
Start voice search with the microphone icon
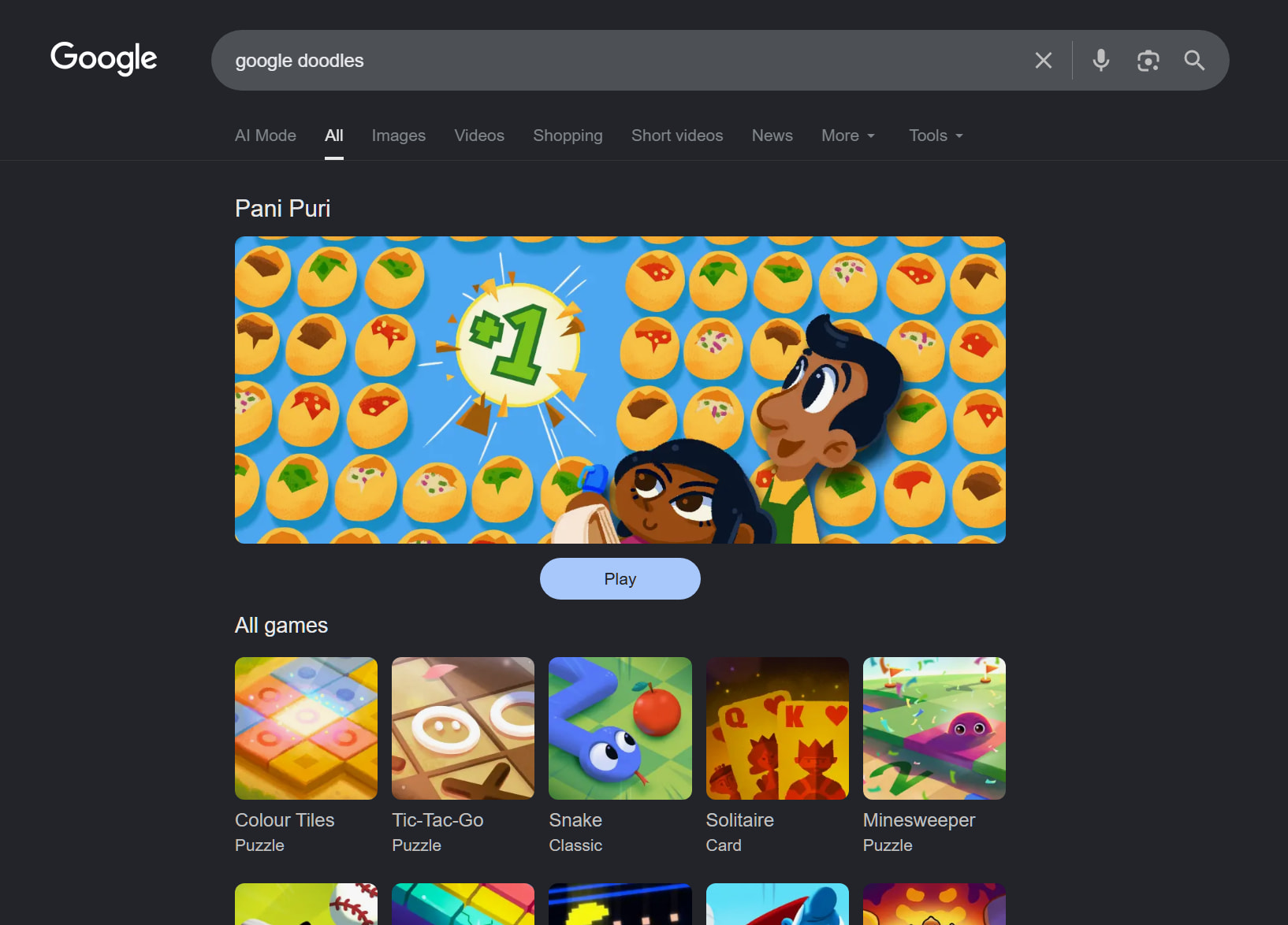[1100, 61]
